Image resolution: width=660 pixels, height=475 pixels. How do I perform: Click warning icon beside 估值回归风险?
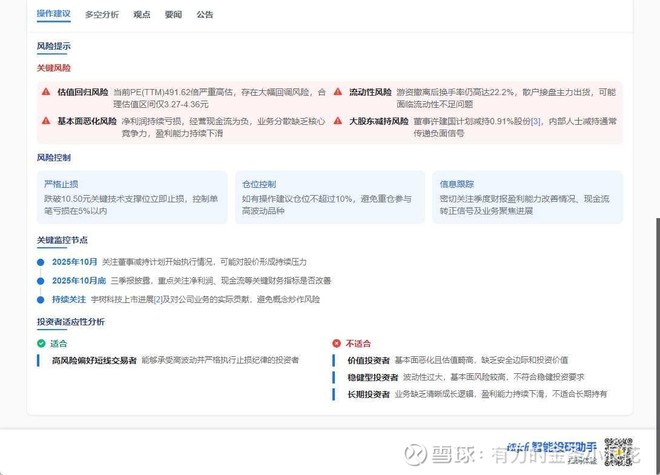[x=46, y=92]
